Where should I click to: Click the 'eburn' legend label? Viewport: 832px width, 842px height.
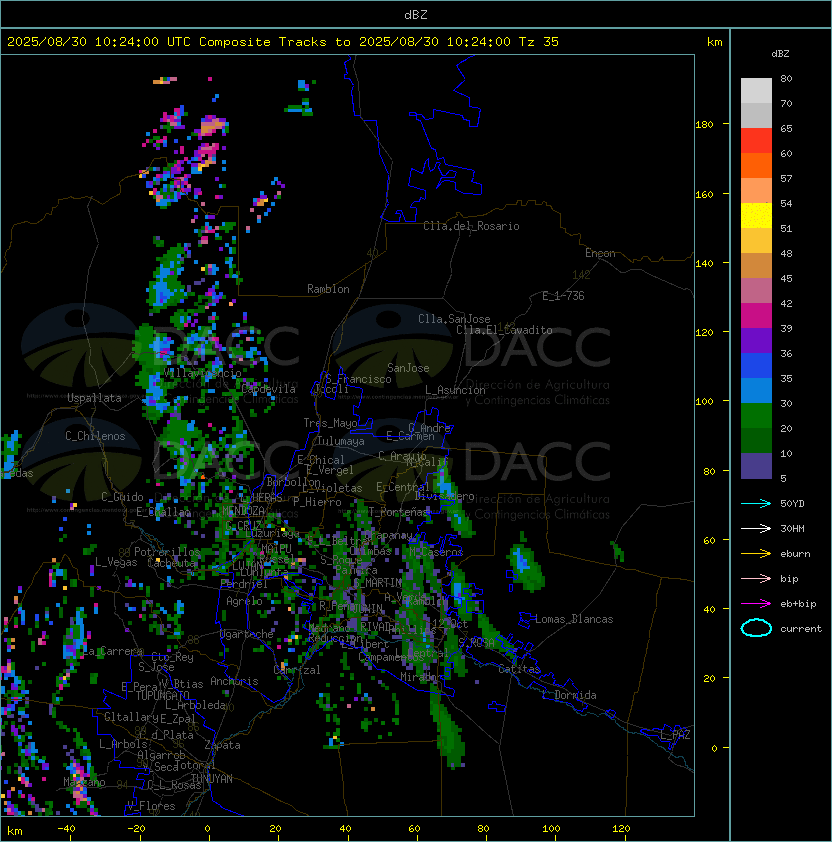coord(795,553)
